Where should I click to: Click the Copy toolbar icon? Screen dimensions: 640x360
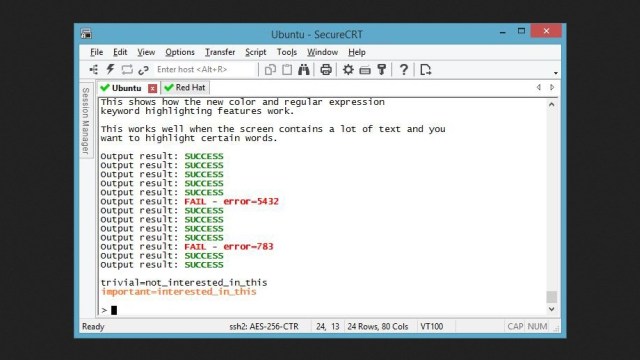point(270,70)
